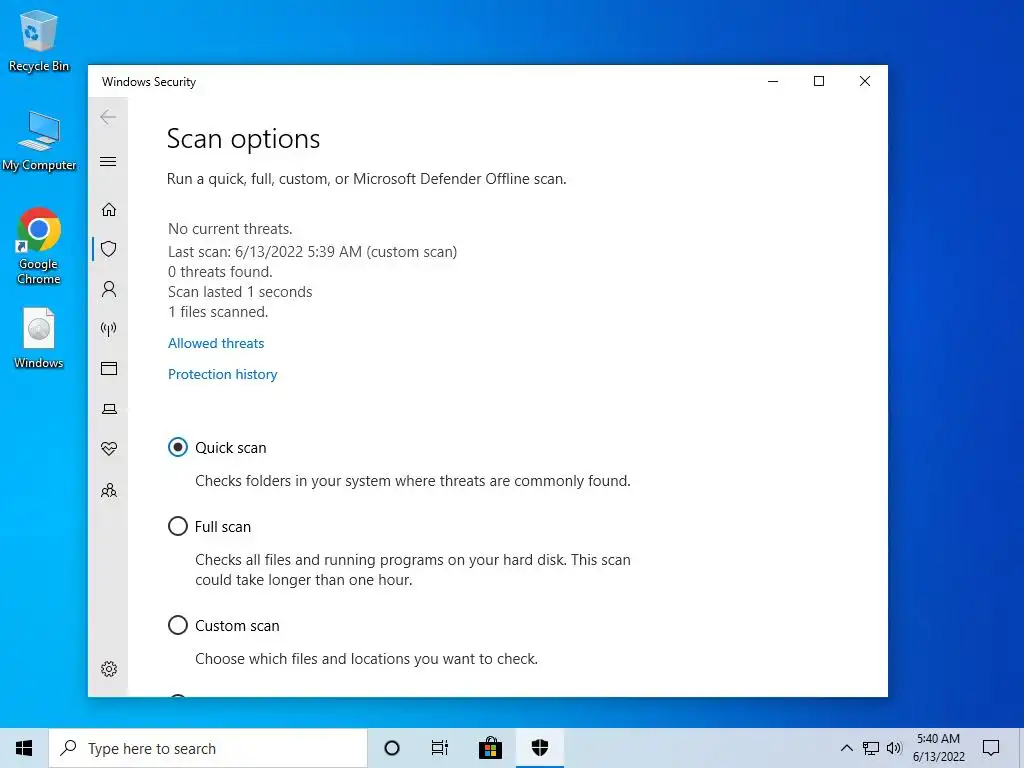Open the Protection history link
Image resolution: width=1024 pixels, height=768 pixels.
pyautogui.click(x=223, y=374)
